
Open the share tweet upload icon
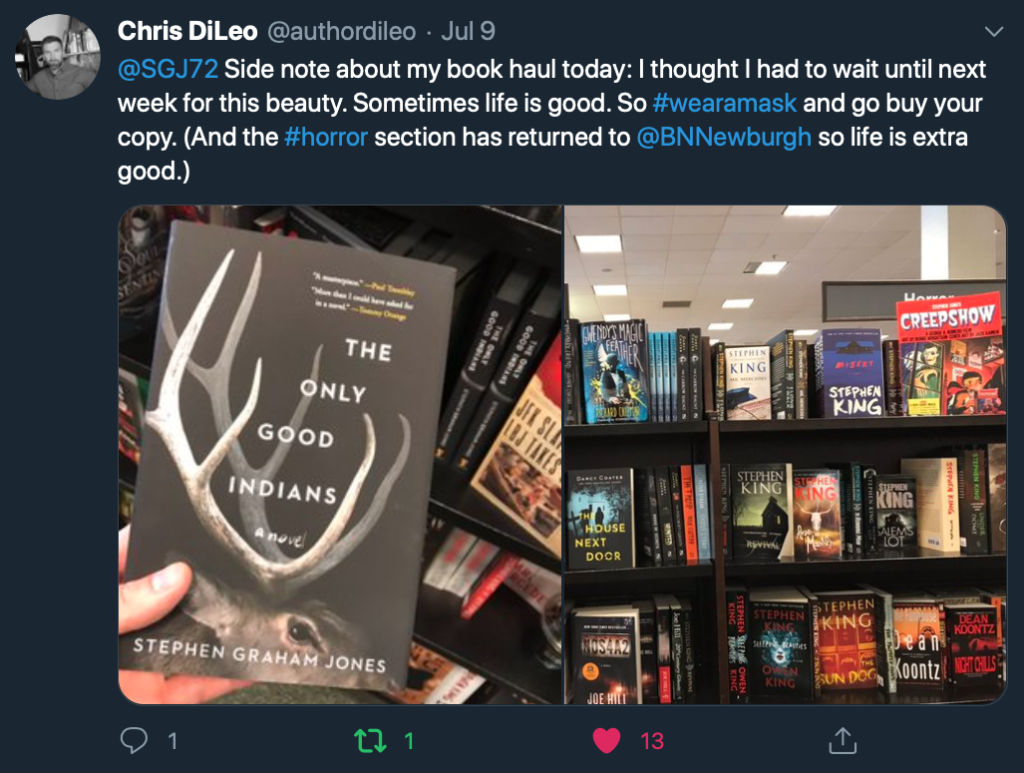842,740
